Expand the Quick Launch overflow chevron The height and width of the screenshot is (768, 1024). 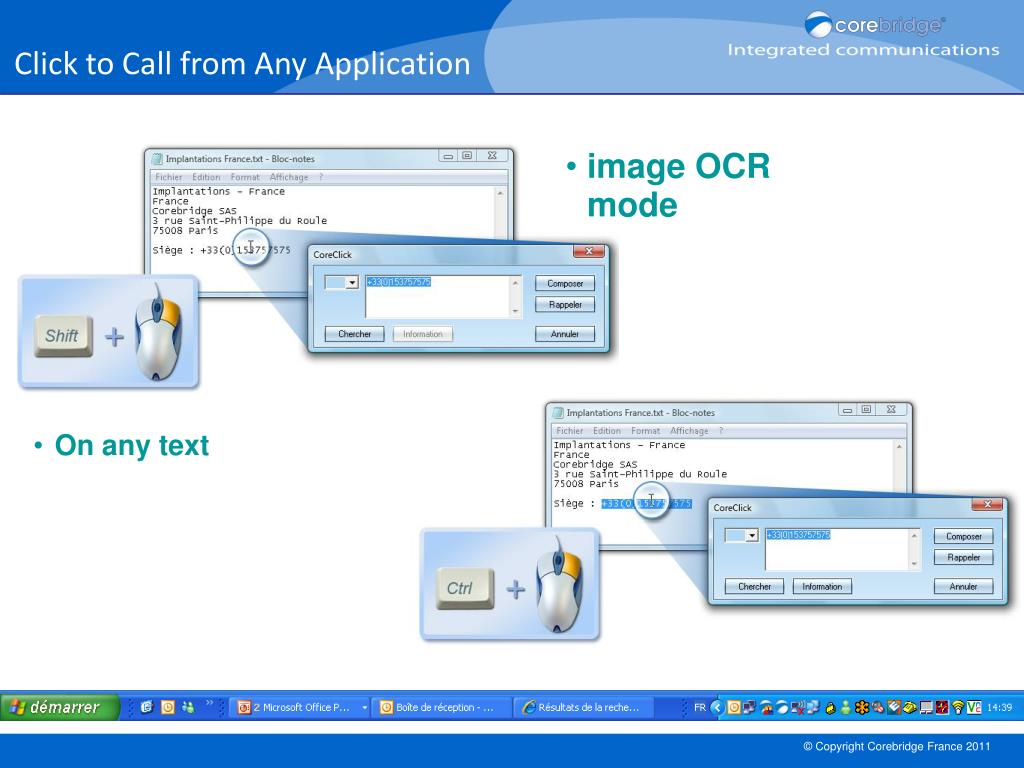pyautogui.click(x=210, y=703)
